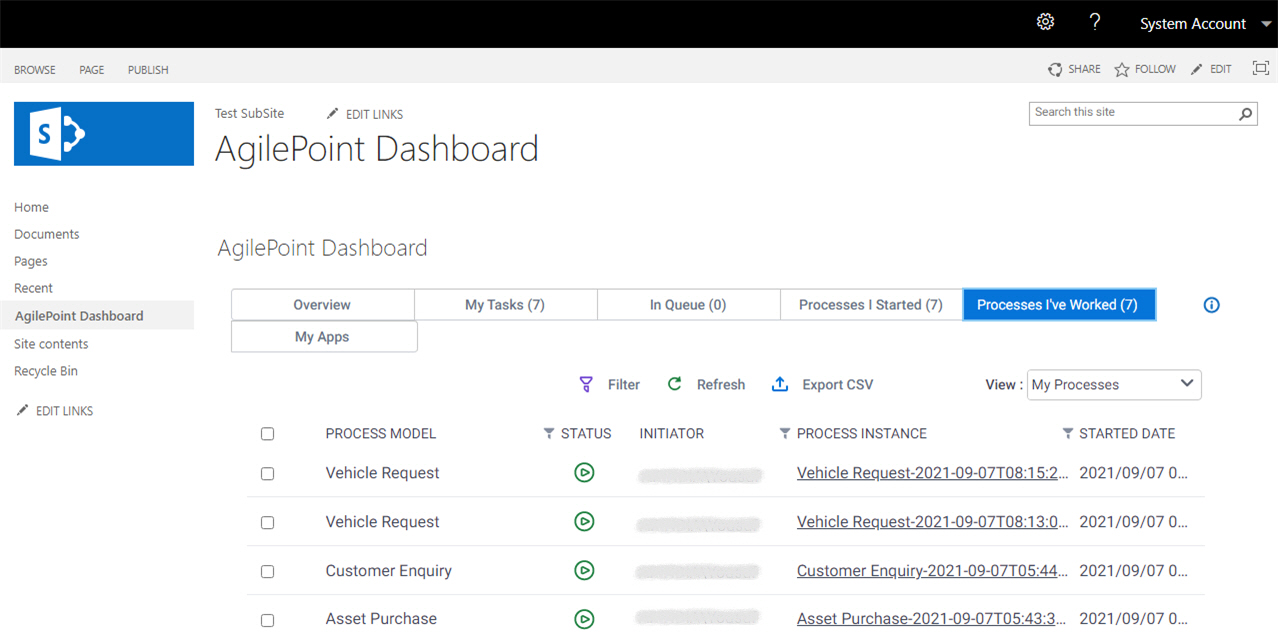This screenshot has height=641, width=1278.
Task: Click the INITIATOR column header
Action: [672, 434]
